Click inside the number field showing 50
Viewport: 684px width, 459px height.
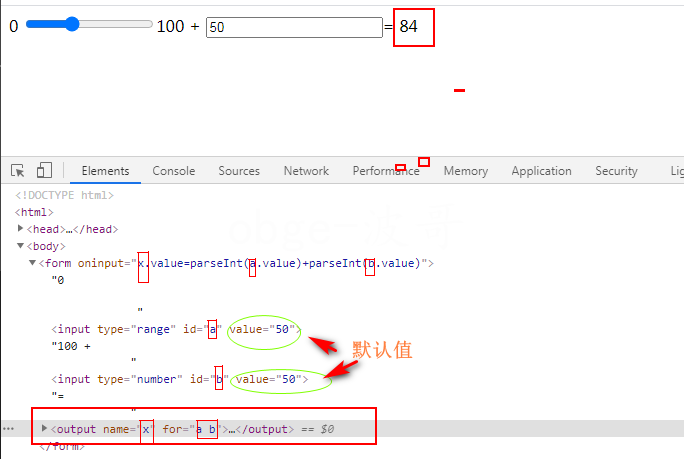click(294, 27)
